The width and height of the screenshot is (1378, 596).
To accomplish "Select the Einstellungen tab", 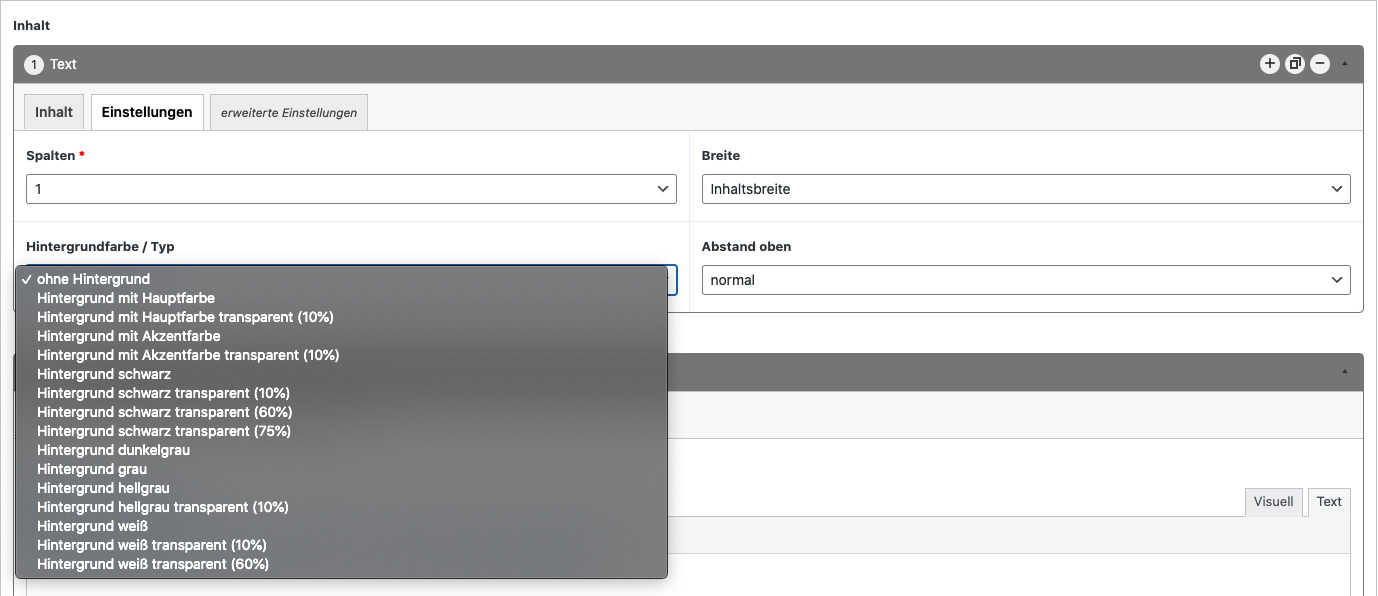I will coord(147,112).
